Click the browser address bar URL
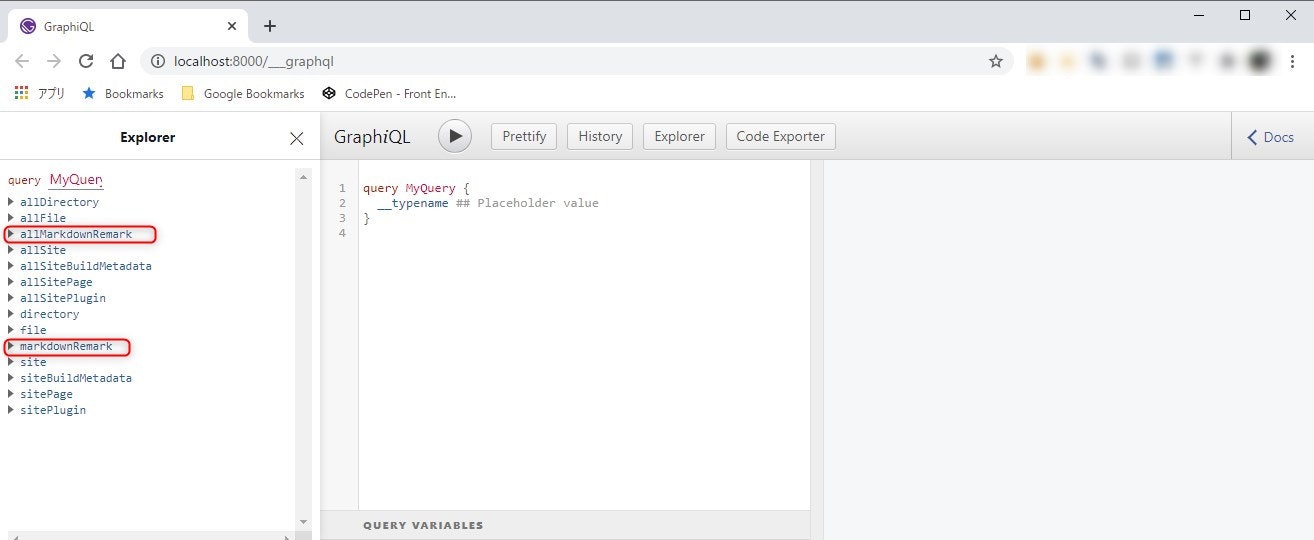The height and width of the screenshot is (540, 1314). click(x=253, y=61)
